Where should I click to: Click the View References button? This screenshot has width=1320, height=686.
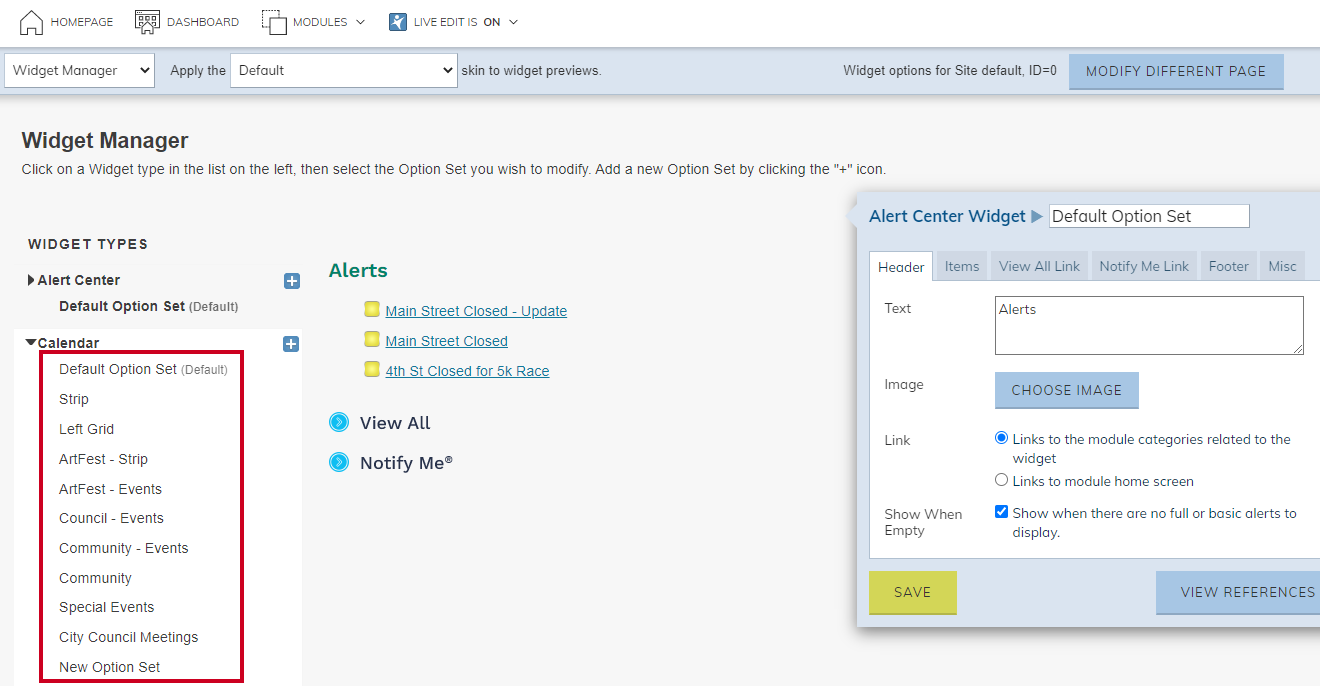point(1238,592)
